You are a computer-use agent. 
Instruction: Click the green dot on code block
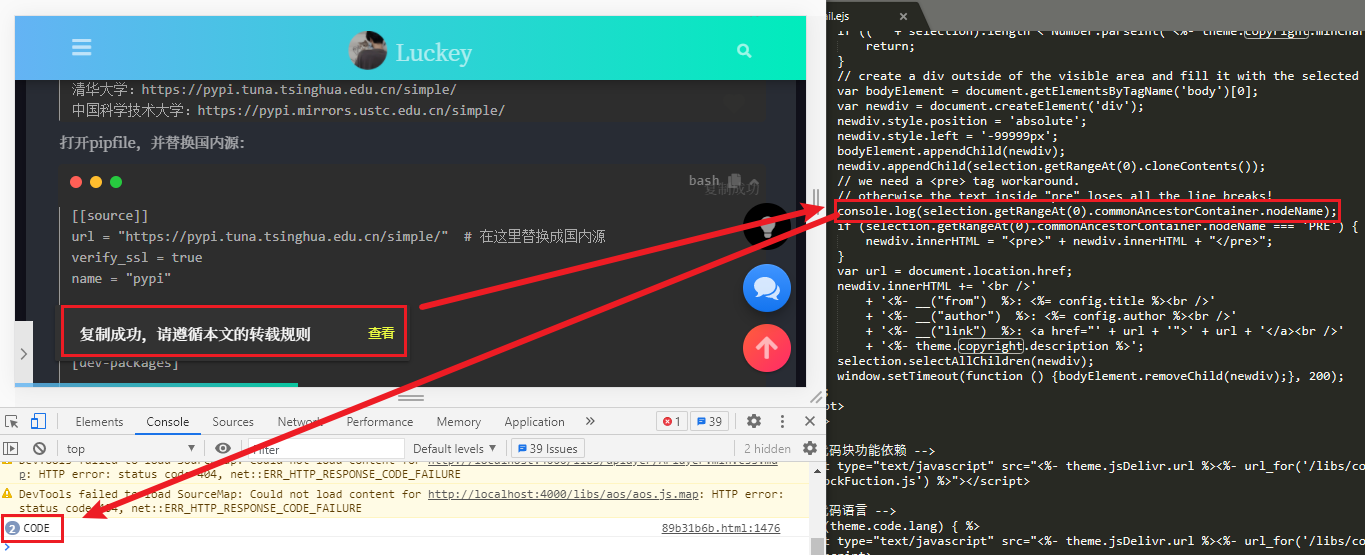pos(116,182)
